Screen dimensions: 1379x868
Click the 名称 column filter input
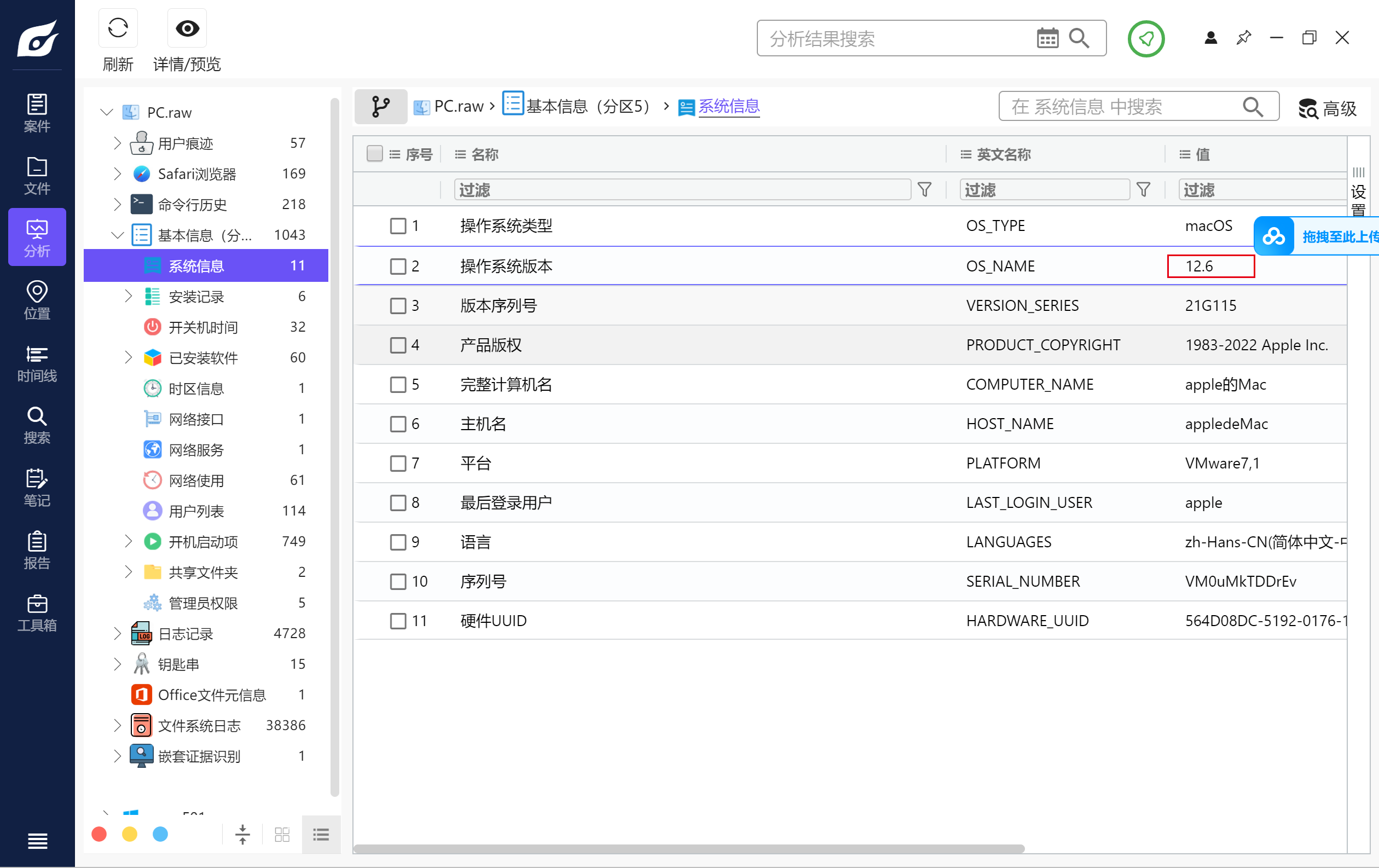click(x=682, y=189)
